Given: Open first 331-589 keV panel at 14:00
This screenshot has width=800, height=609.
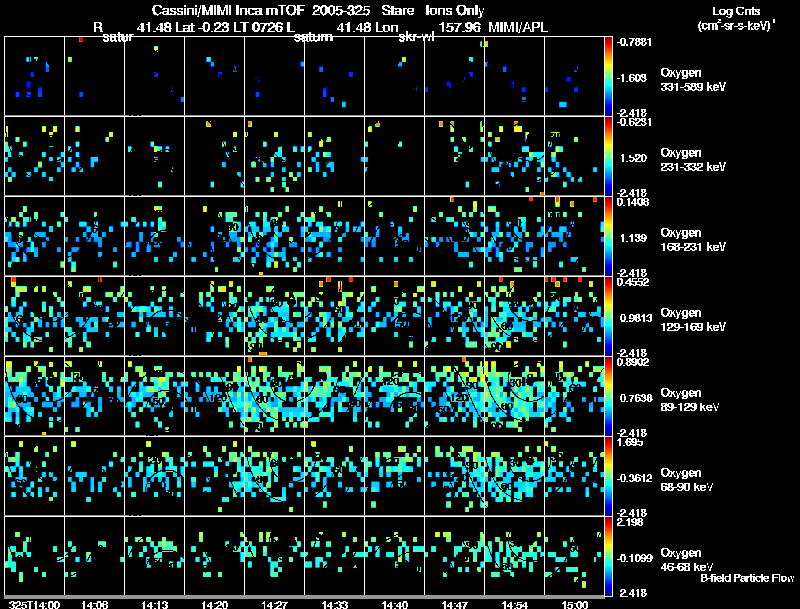Looking at the screenshot, I should point(35,76).
